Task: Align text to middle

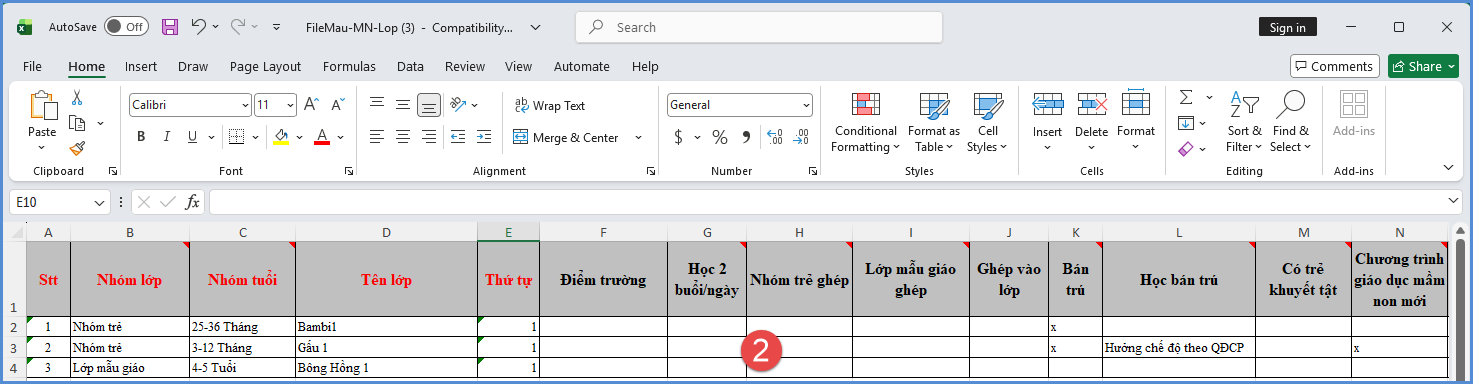Action: point(403,104)
